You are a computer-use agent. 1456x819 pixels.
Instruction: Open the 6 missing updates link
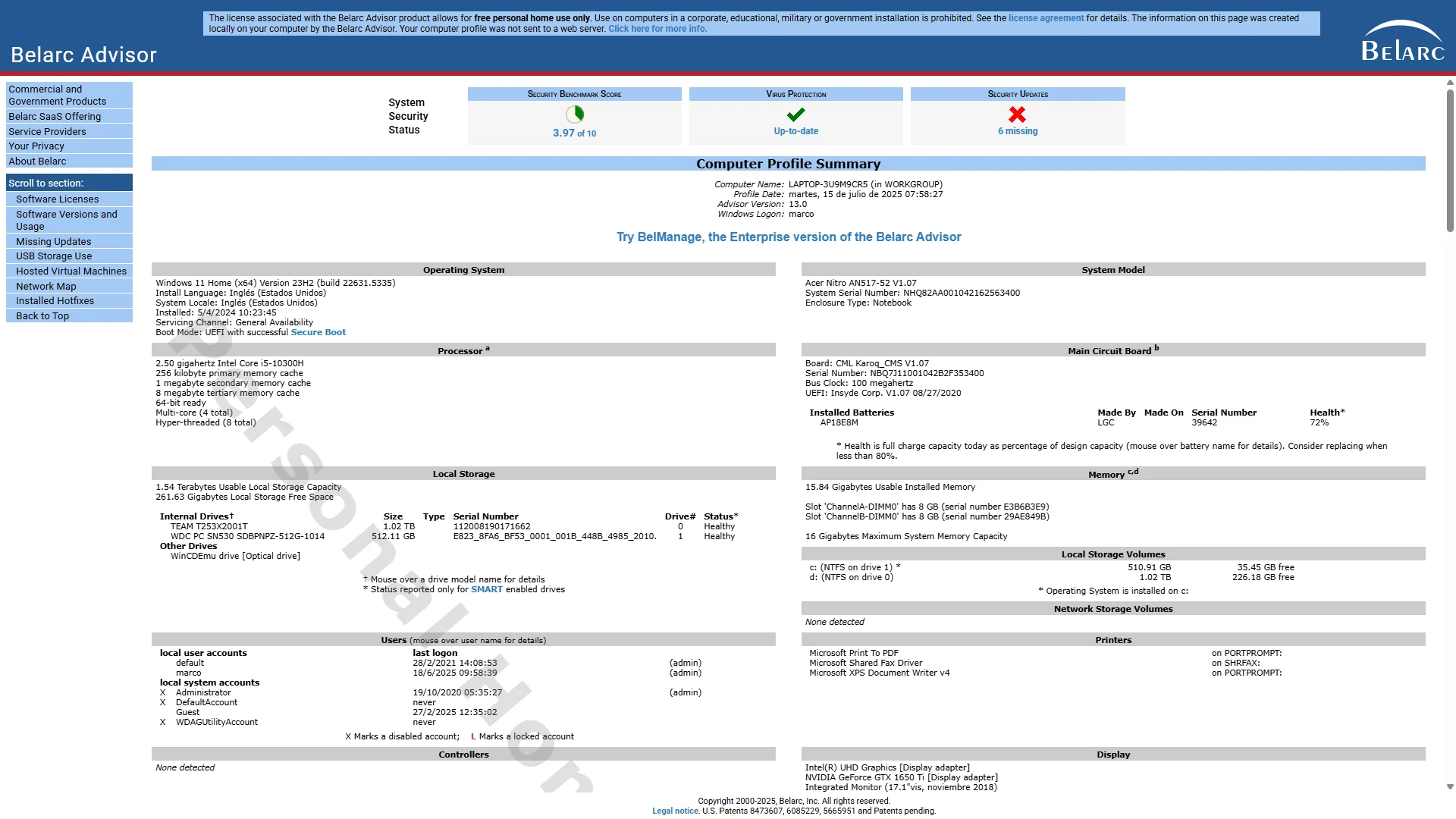click(x=1018, y=131)
